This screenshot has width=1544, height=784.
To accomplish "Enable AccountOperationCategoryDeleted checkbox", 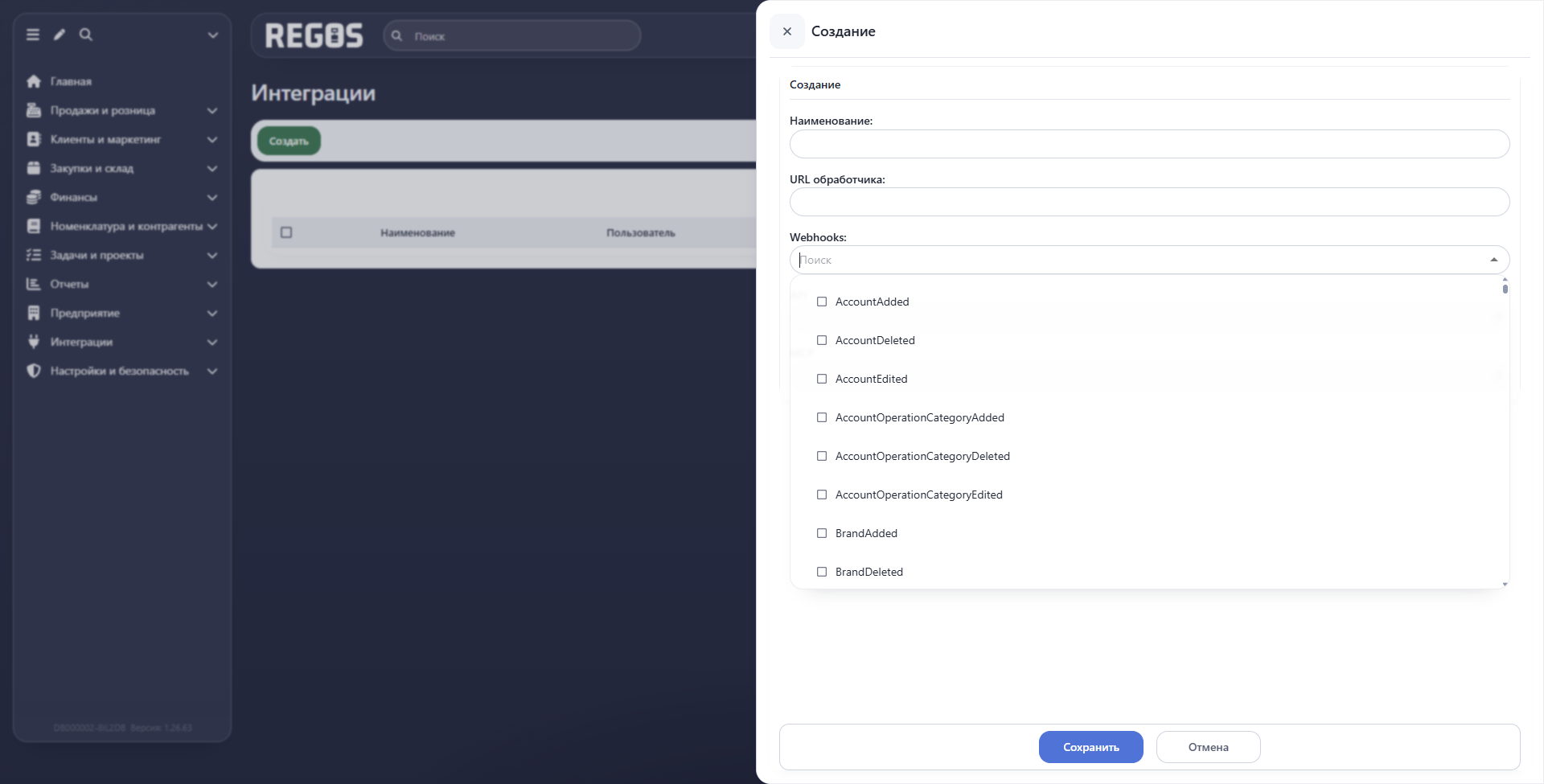I will [x=822, y=456].
